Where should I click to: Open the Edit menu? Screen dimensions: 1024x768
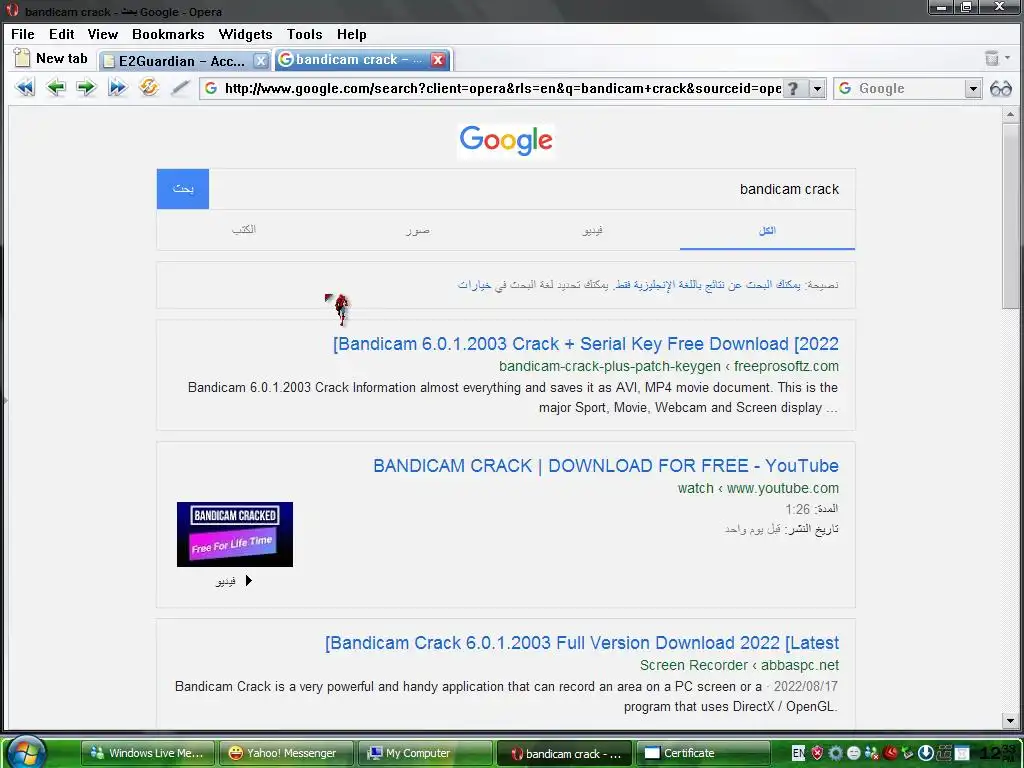(61, 34)
